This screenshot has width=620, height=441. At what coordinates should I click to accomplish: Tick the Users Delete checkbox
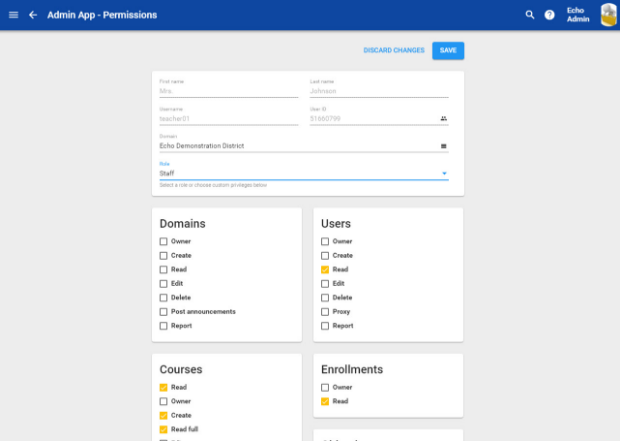point(325,298)
